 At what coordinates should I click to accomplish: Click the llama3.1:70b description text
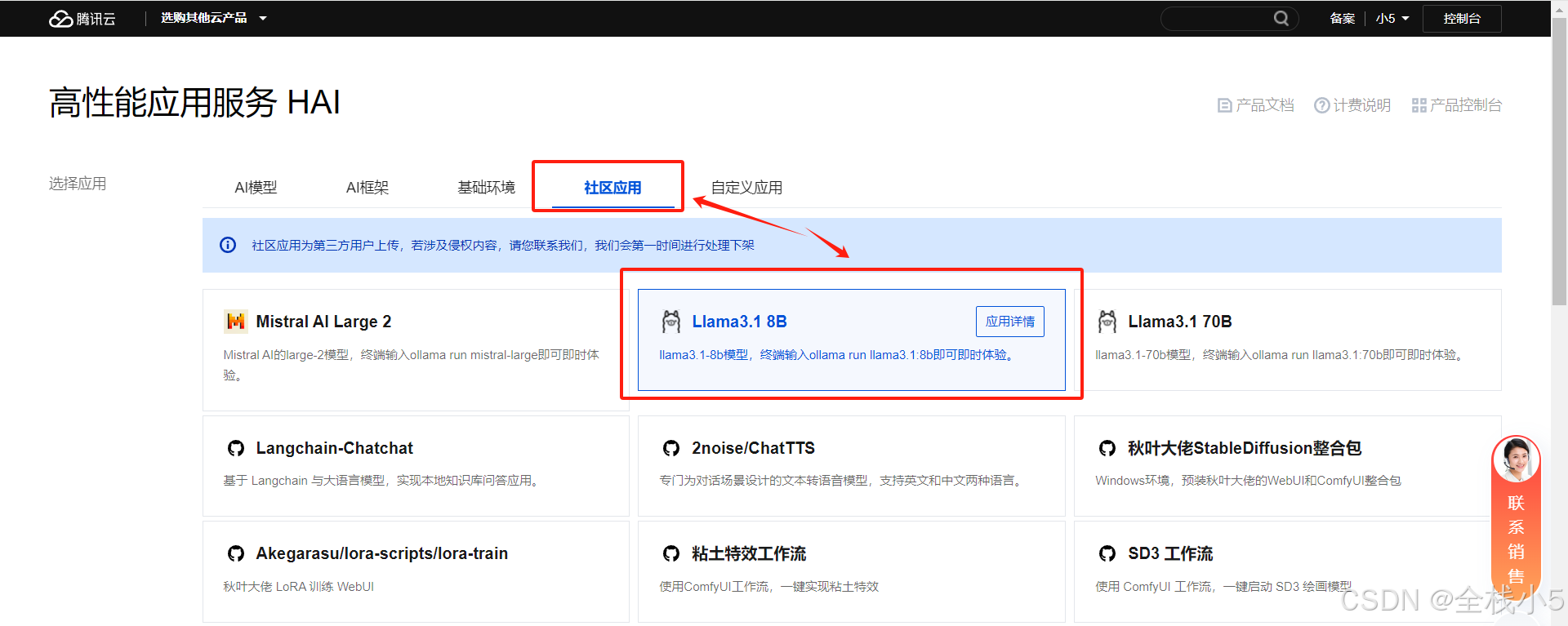click(1281, 355)
